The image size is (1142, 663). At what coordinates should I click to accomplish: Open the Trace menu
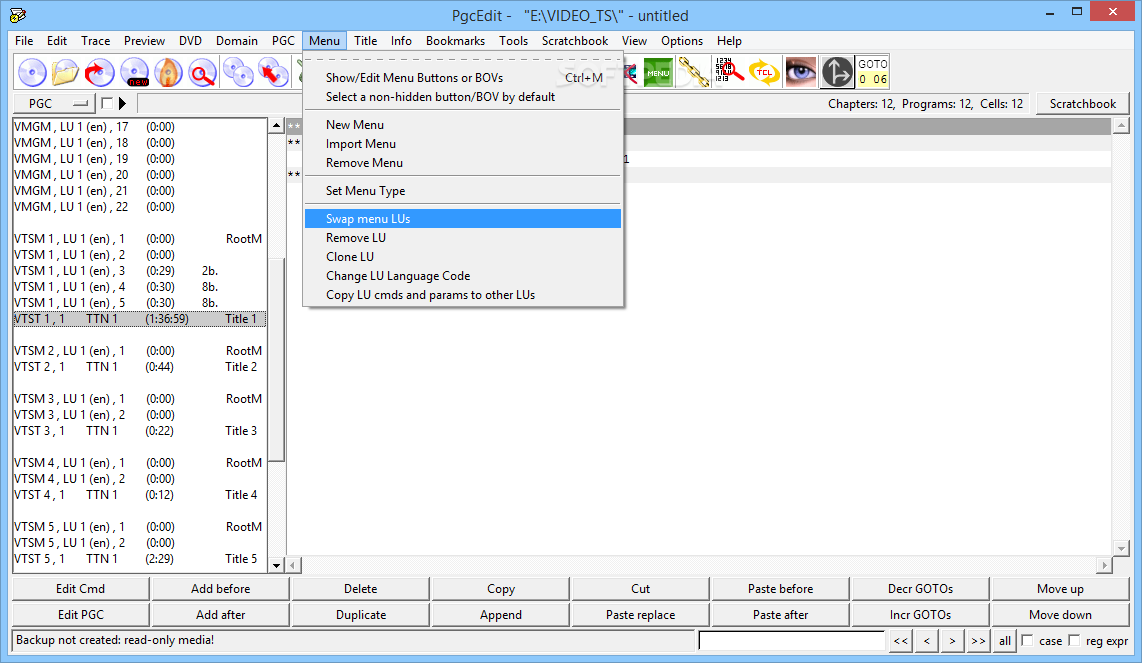coord(95,41)
